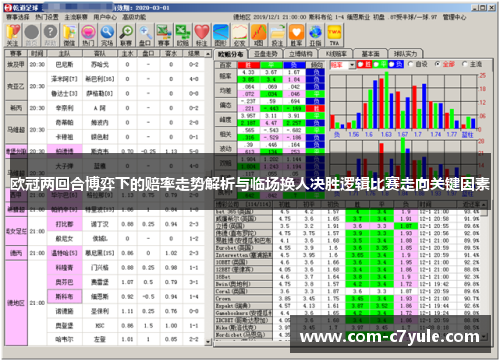The height and width of the screenshot is (362, 500).
Task: Open the 高级功能 menu
Action: [134, 17]
